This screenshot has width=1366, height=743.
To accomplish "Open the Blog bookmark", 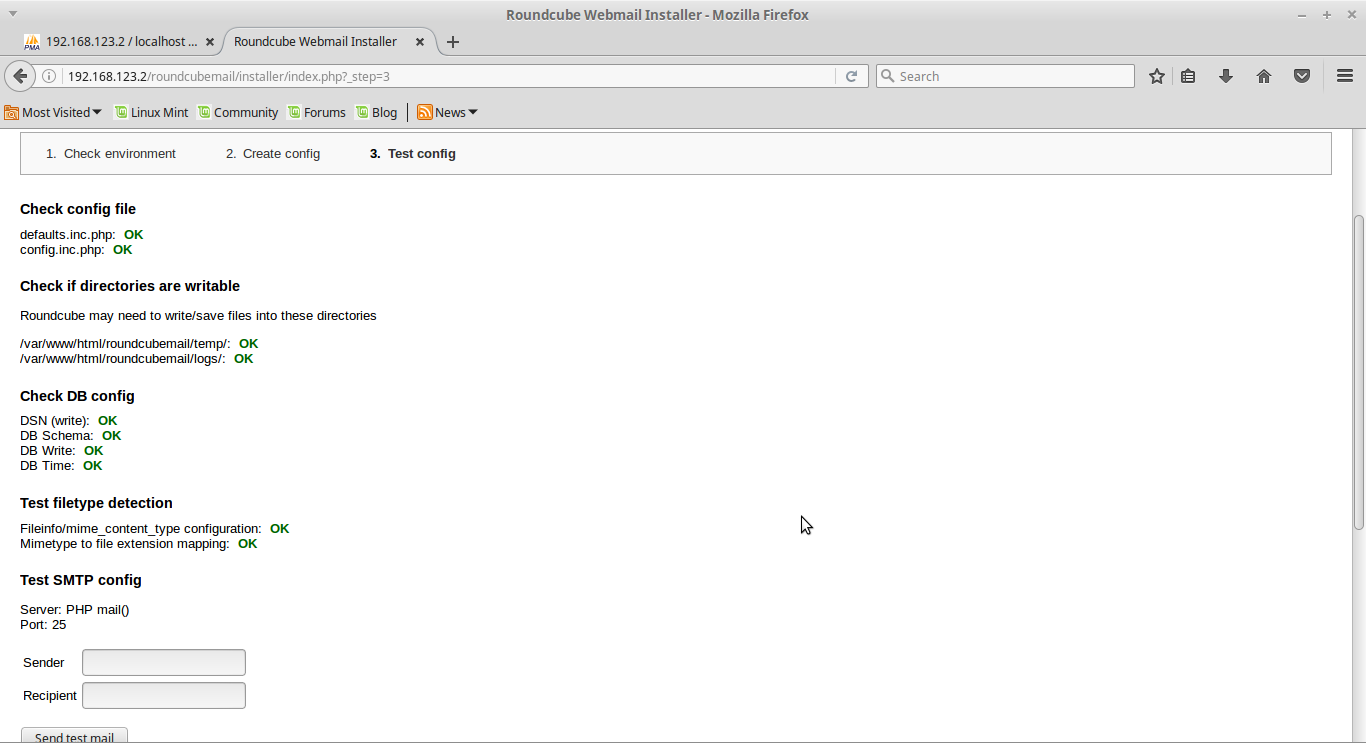I will point(377,112).
